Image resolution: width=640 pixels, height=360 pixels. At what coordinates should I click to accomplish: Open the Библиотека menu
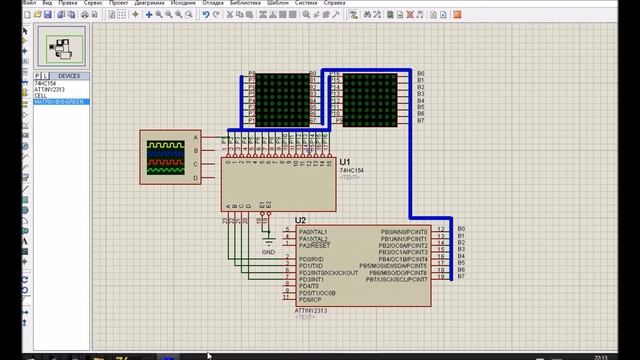point(245,3)
